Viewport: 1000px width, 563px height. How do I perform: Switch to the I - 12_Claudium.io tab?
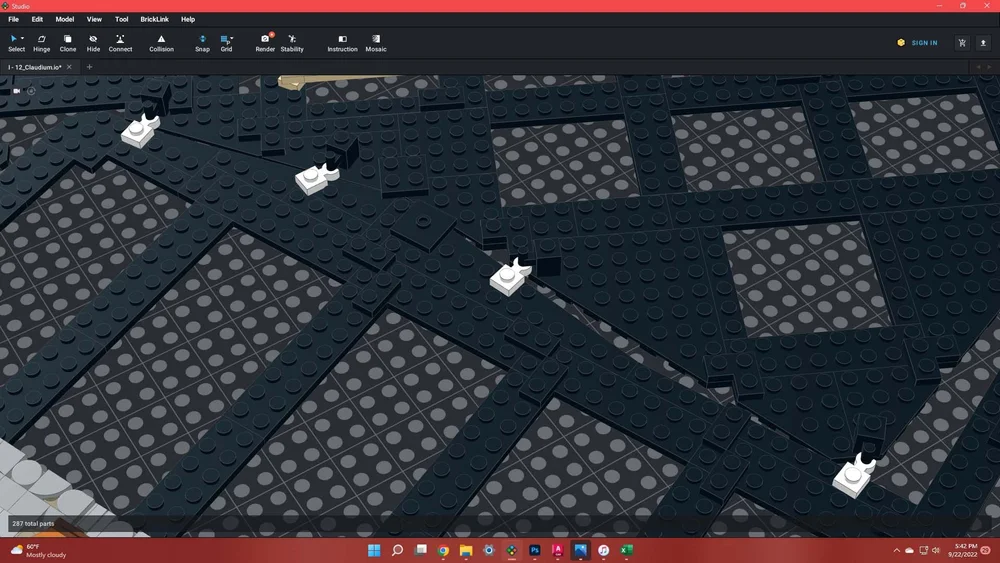coord(35,67)
